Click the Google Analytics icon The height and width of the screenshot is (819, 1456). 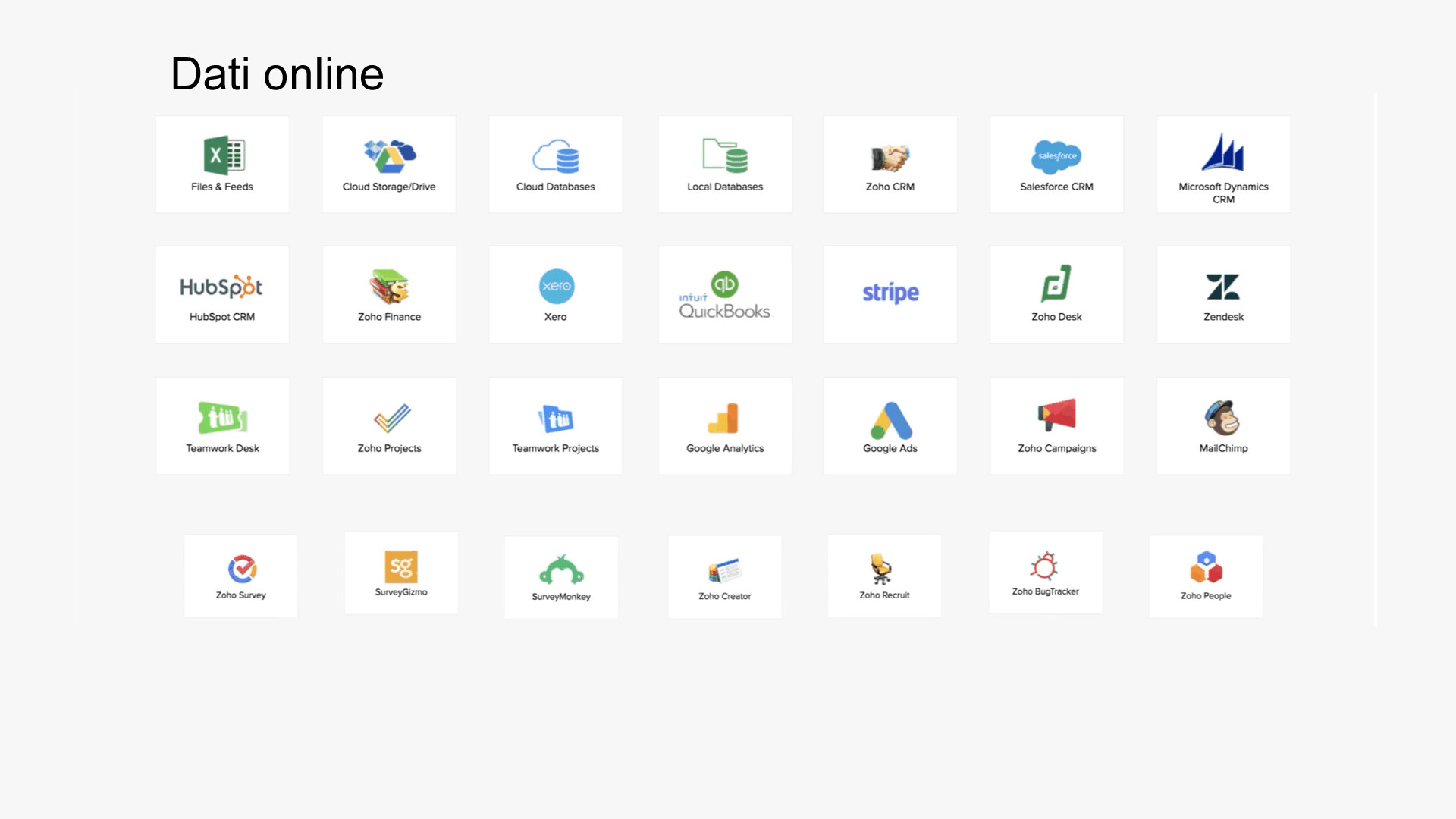[723, 419]
